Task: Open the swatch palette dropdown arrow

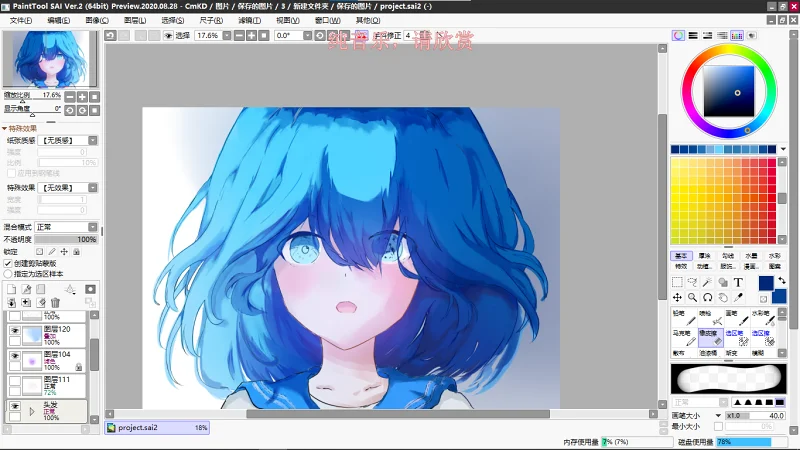Action: 783,149
